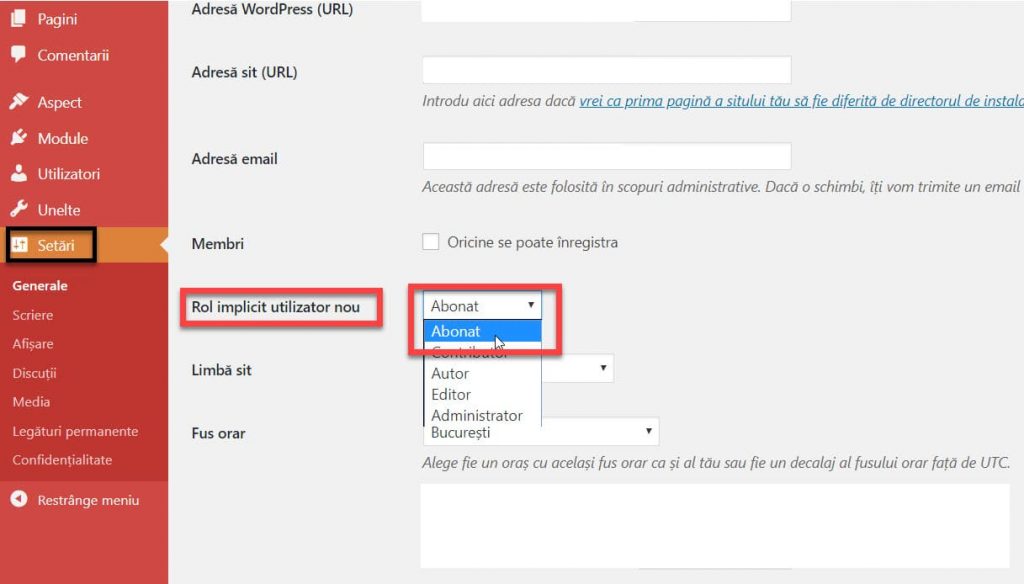Click the Restrânge meniu collapse arrow icon

point(18,500)
